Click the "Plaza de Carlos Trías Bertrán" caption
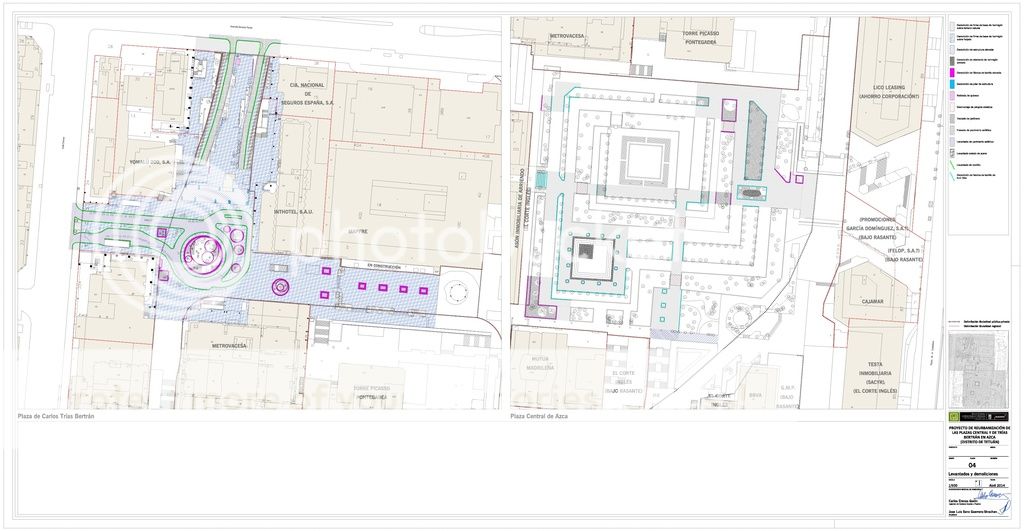The height and width of the screenshot is (531, 1024). coord(56,416)
